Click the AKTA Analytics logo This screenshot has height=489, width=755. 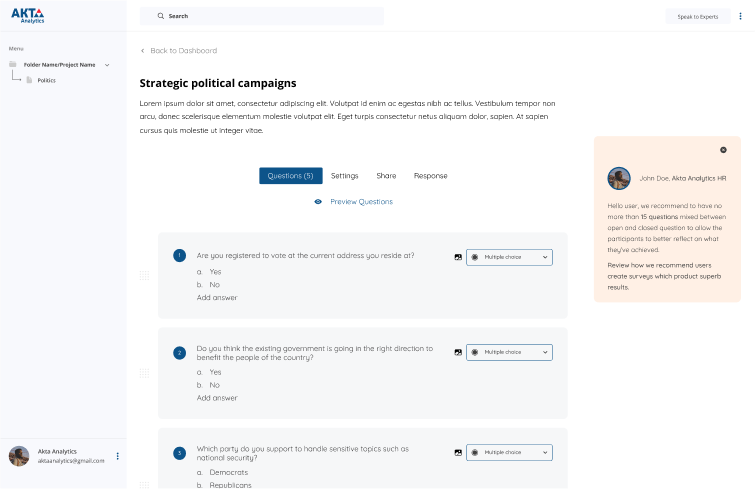pos(28,15)
